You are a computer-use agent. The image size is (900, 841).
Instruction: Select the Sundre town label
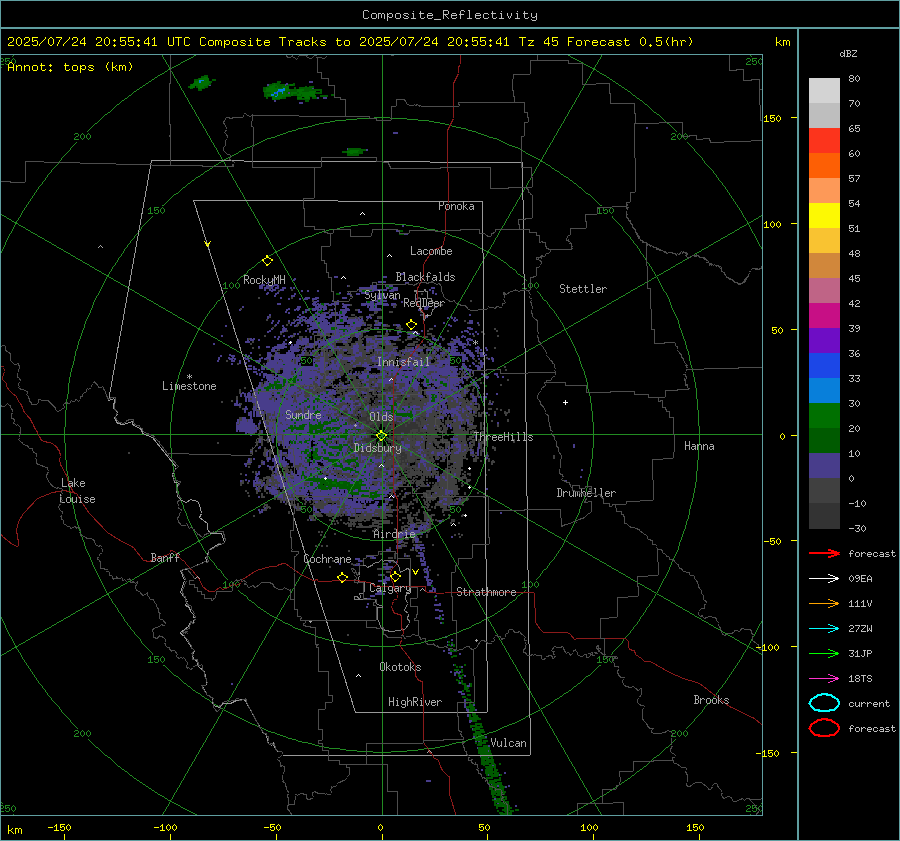303,415
